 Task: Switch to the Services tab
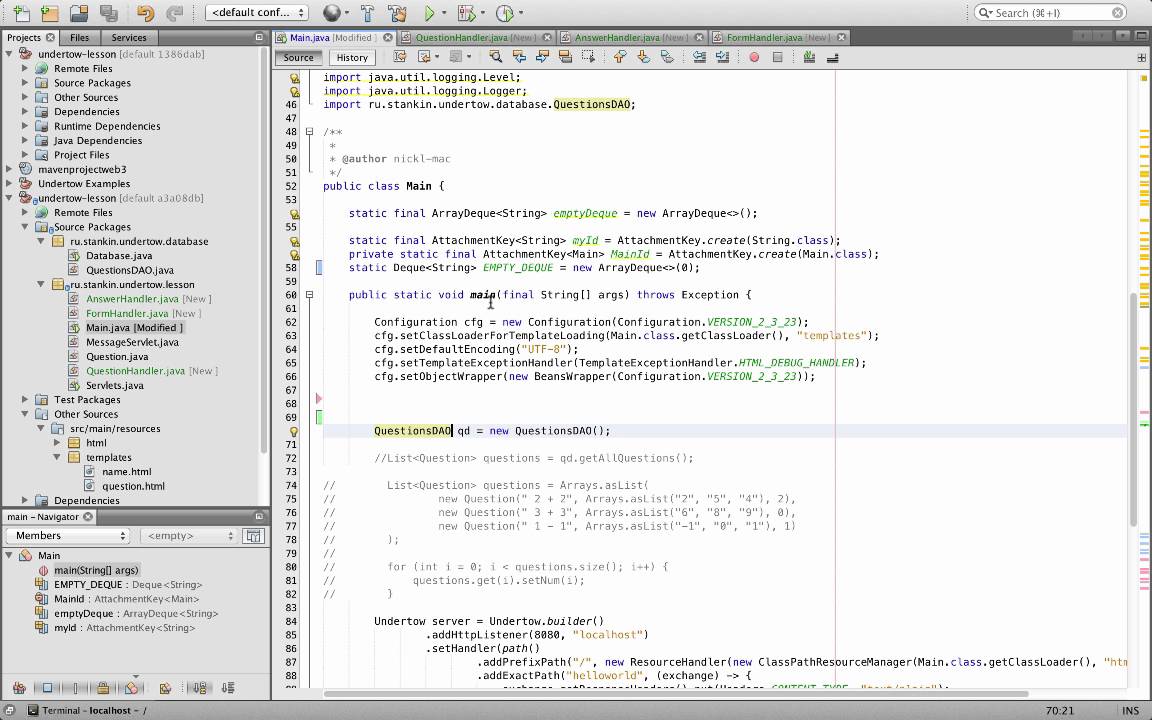point(129,37)
